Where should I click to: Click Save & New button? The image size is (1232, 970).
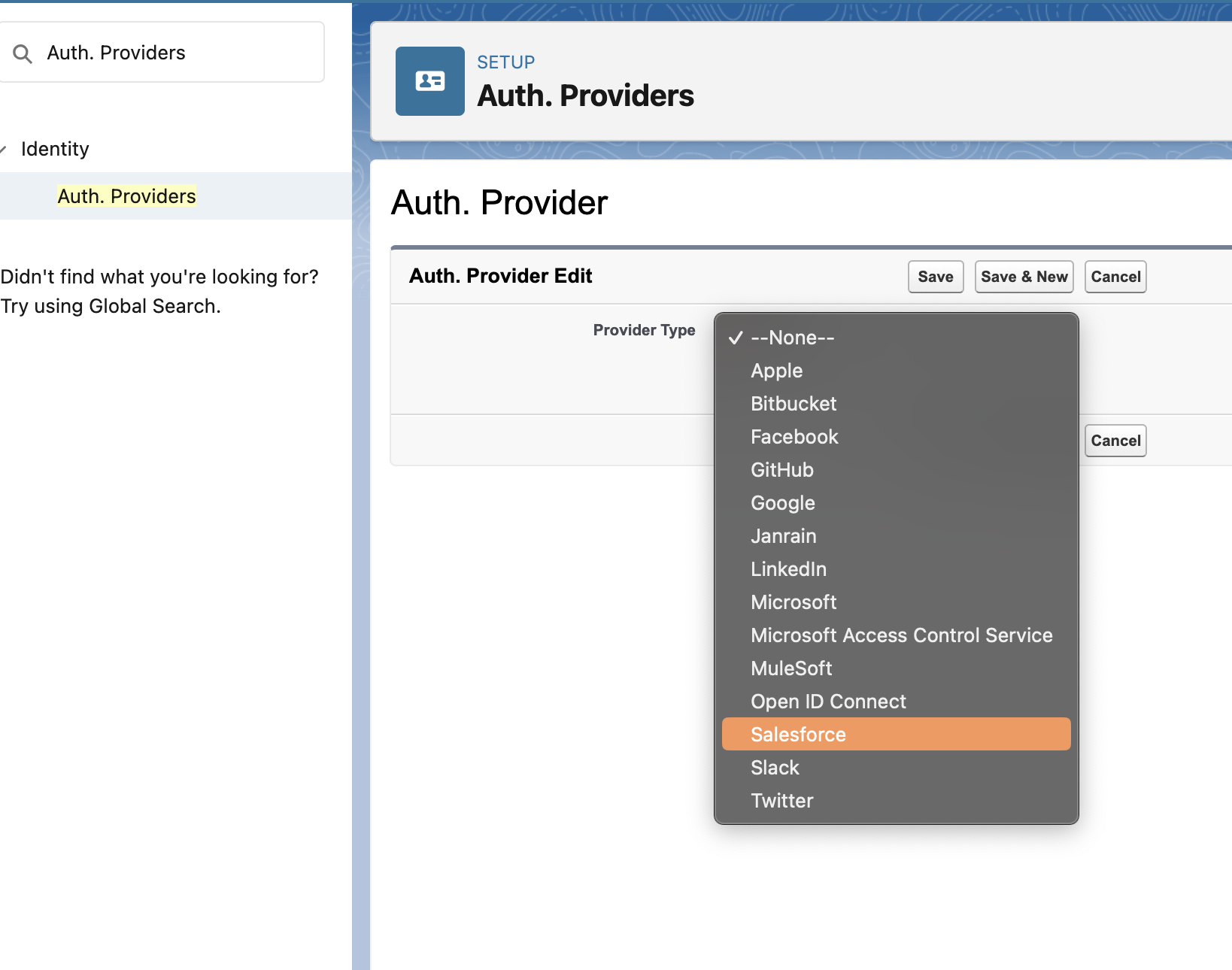(x=1024, y=276)
